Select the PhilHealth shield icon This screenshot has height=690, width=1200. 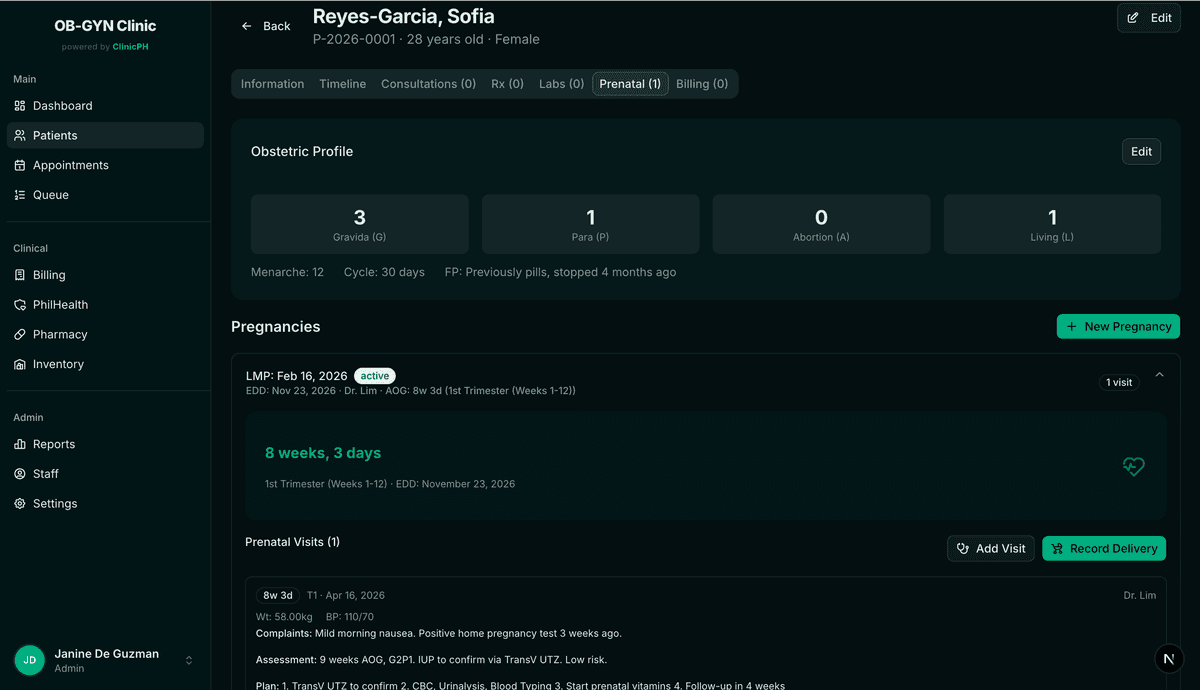pyautogui.click(x=20, y=305)
